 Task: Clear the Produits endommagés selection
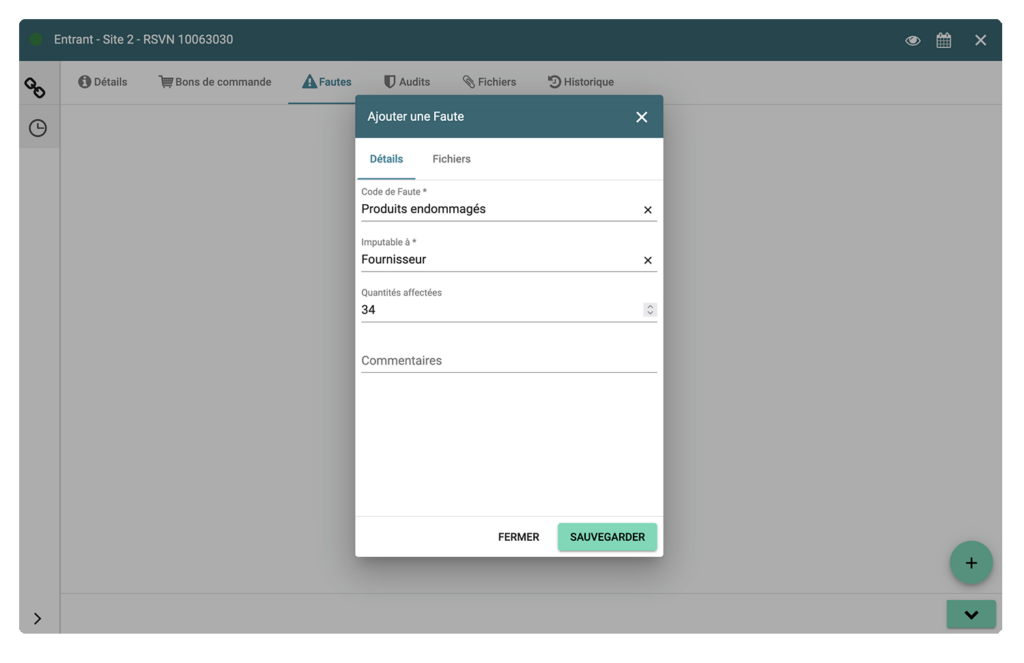pyautogui.click(x=647, y=210)
